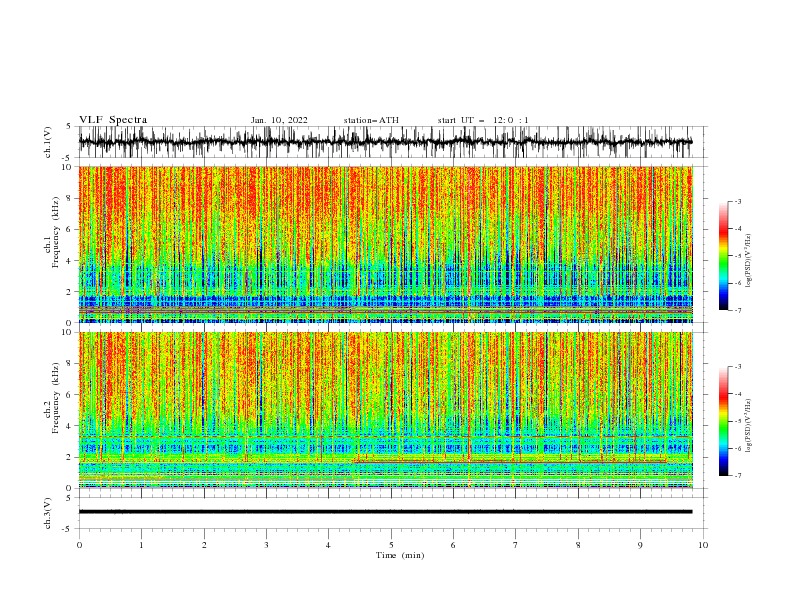
Task: Click tick "9" on the Time axis
Action: coord(640,545)
